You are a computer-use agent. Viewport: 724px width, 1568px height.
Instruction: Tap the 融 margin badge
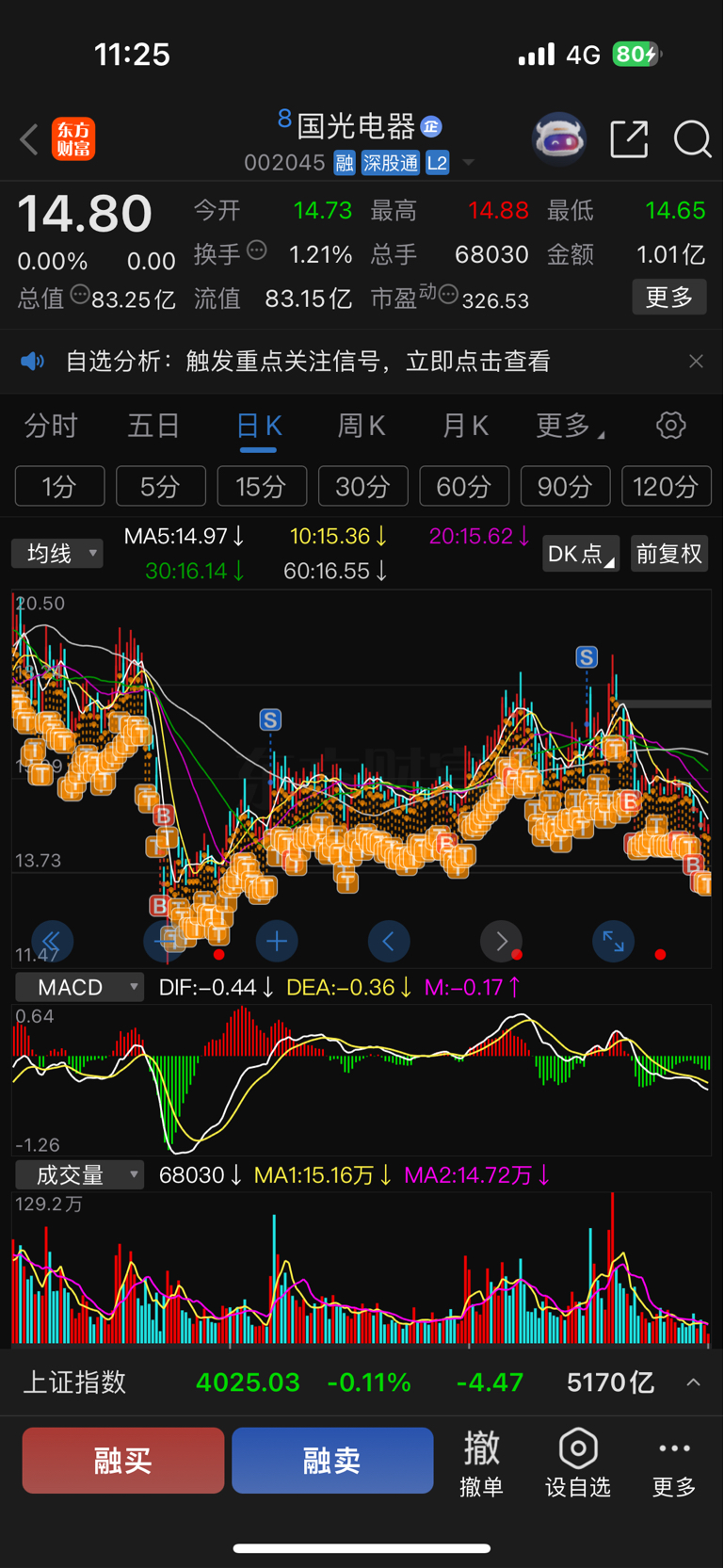coord(345,163)
